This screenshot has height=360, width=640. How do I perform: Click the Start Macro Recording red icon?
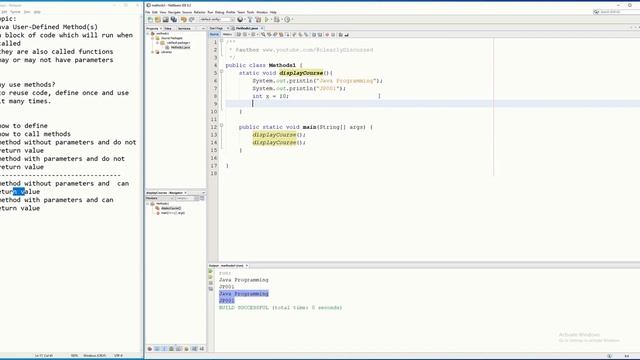coord(327,35)
